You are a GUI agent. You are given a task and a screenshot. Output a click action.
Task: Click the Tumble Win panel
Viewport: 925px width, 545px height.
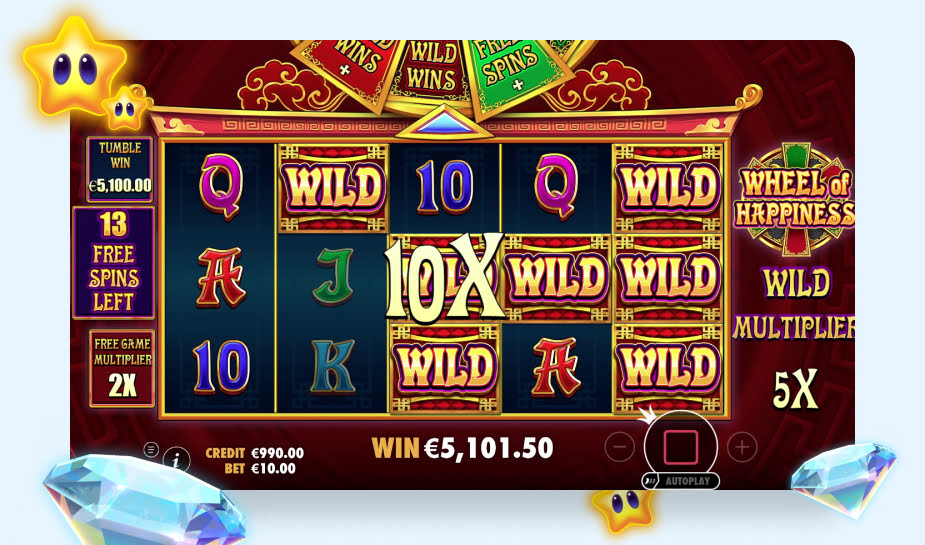[120, 169]
